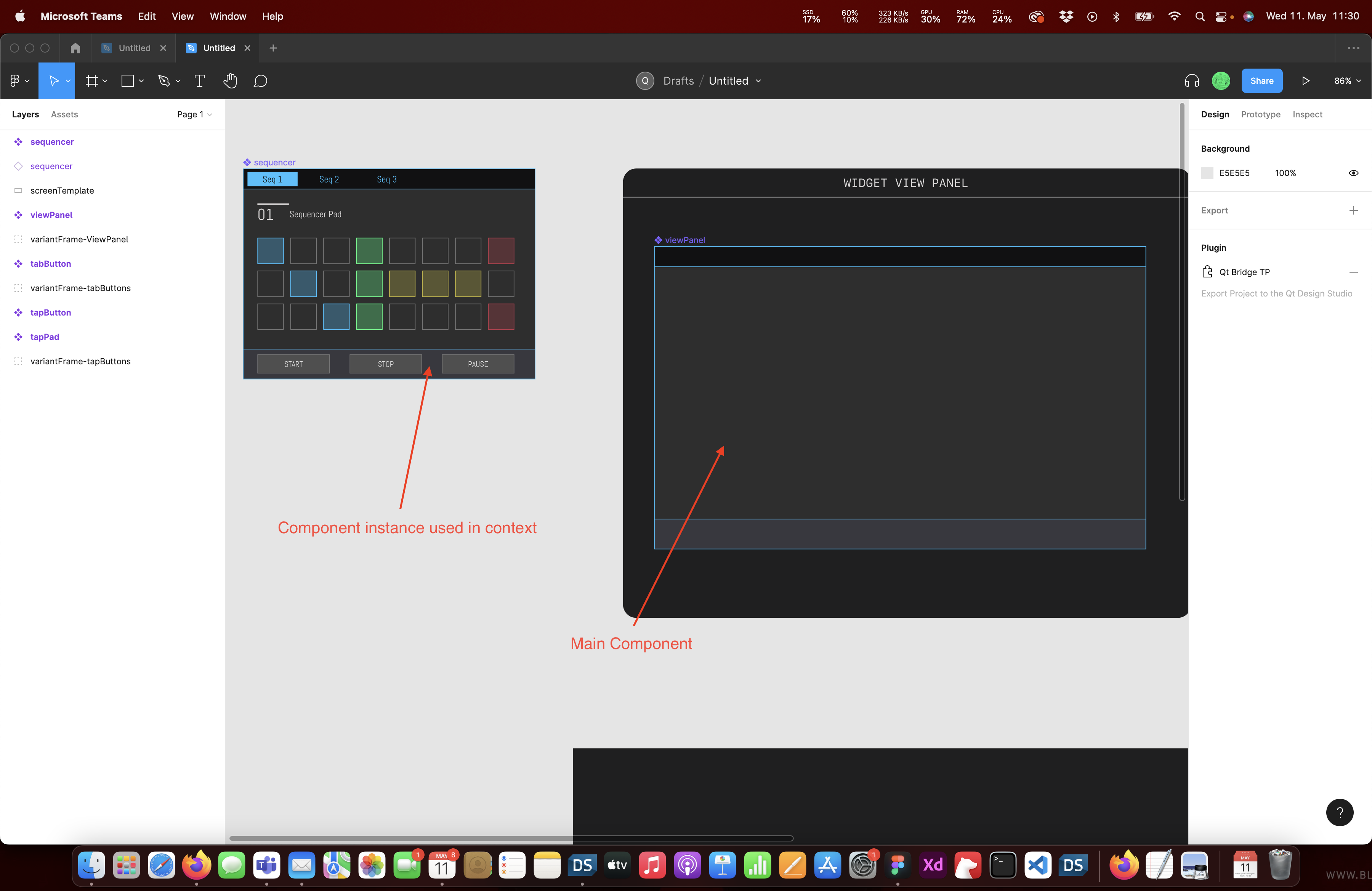Open the Figma main menu icon
The image size is (1372, 891).
tap(15, 81)
